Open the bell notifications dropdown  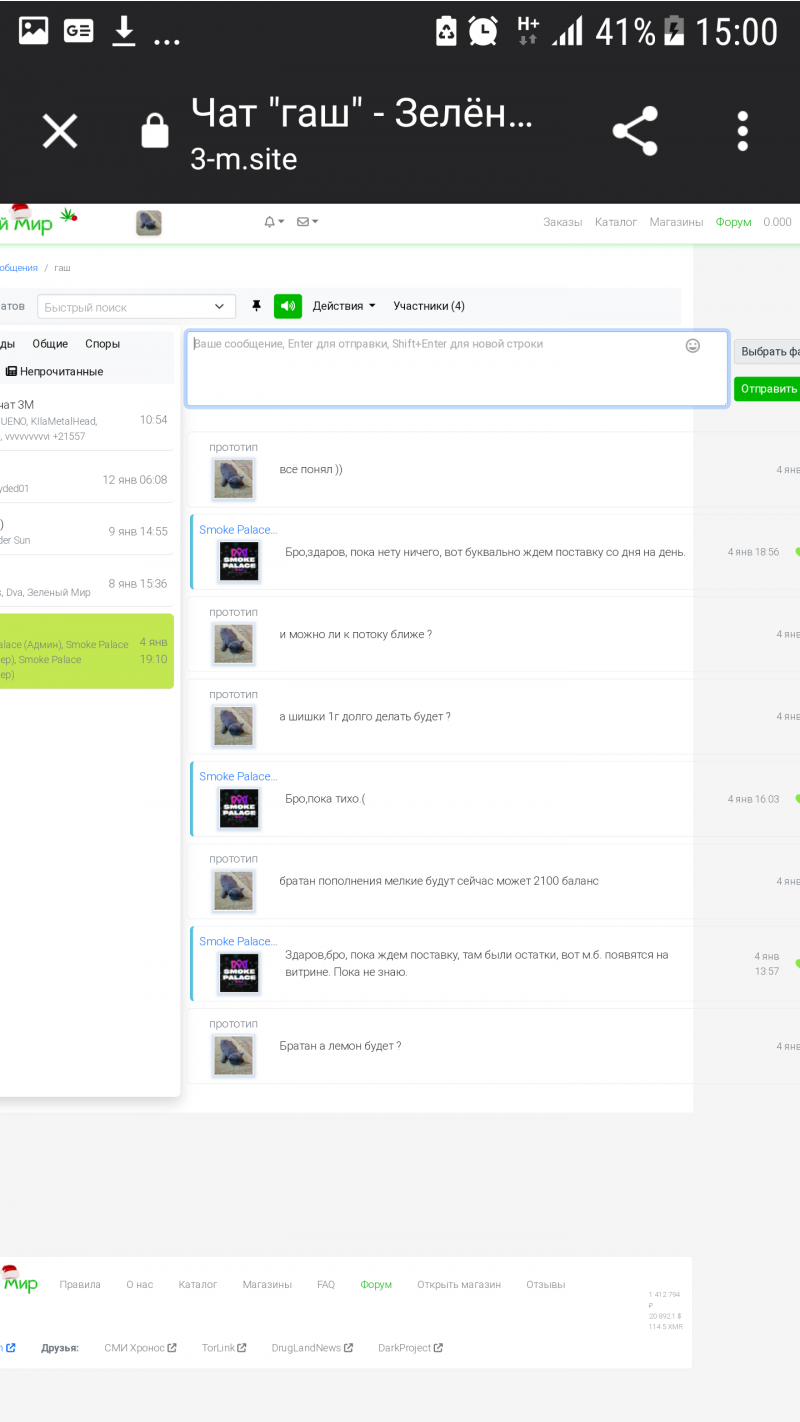pos(274,222)
